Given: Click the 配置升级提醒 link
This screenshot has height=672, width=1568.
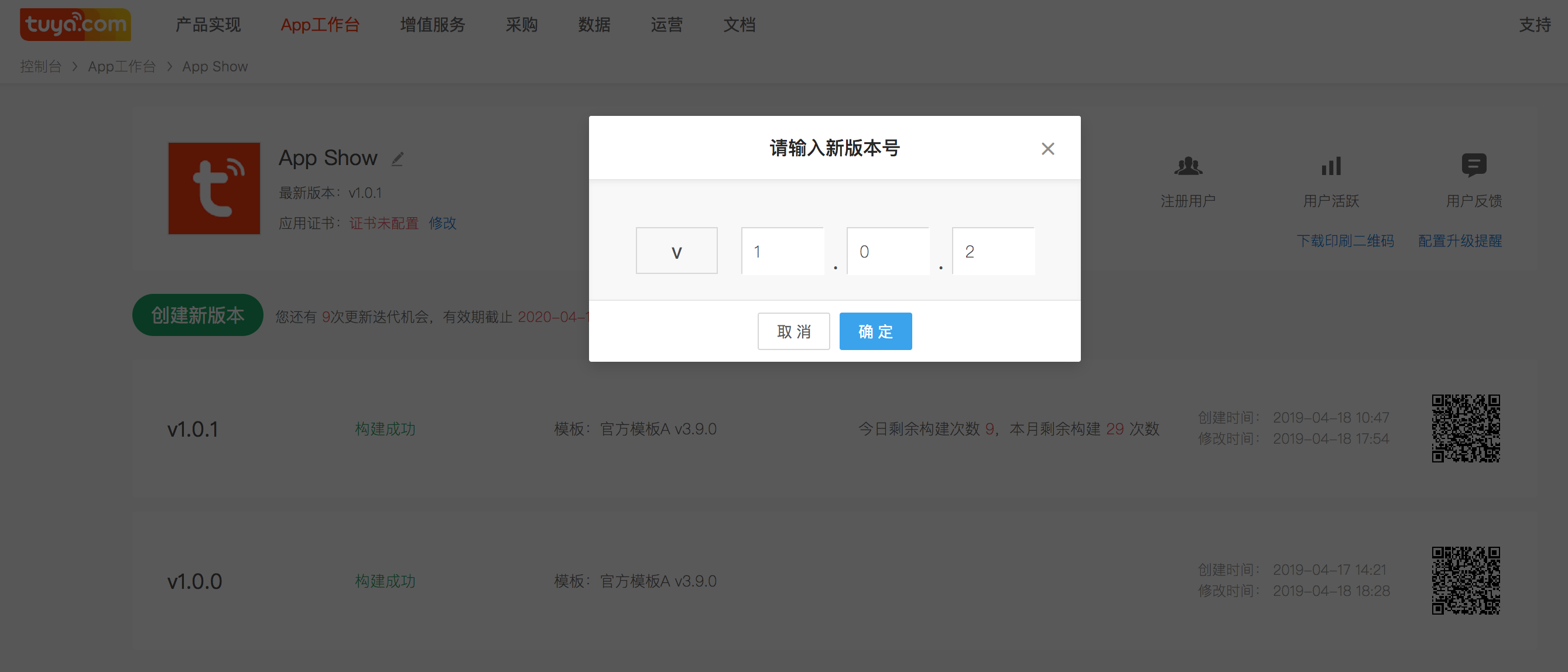Looking at the screenshot, I should [1460, 241].
